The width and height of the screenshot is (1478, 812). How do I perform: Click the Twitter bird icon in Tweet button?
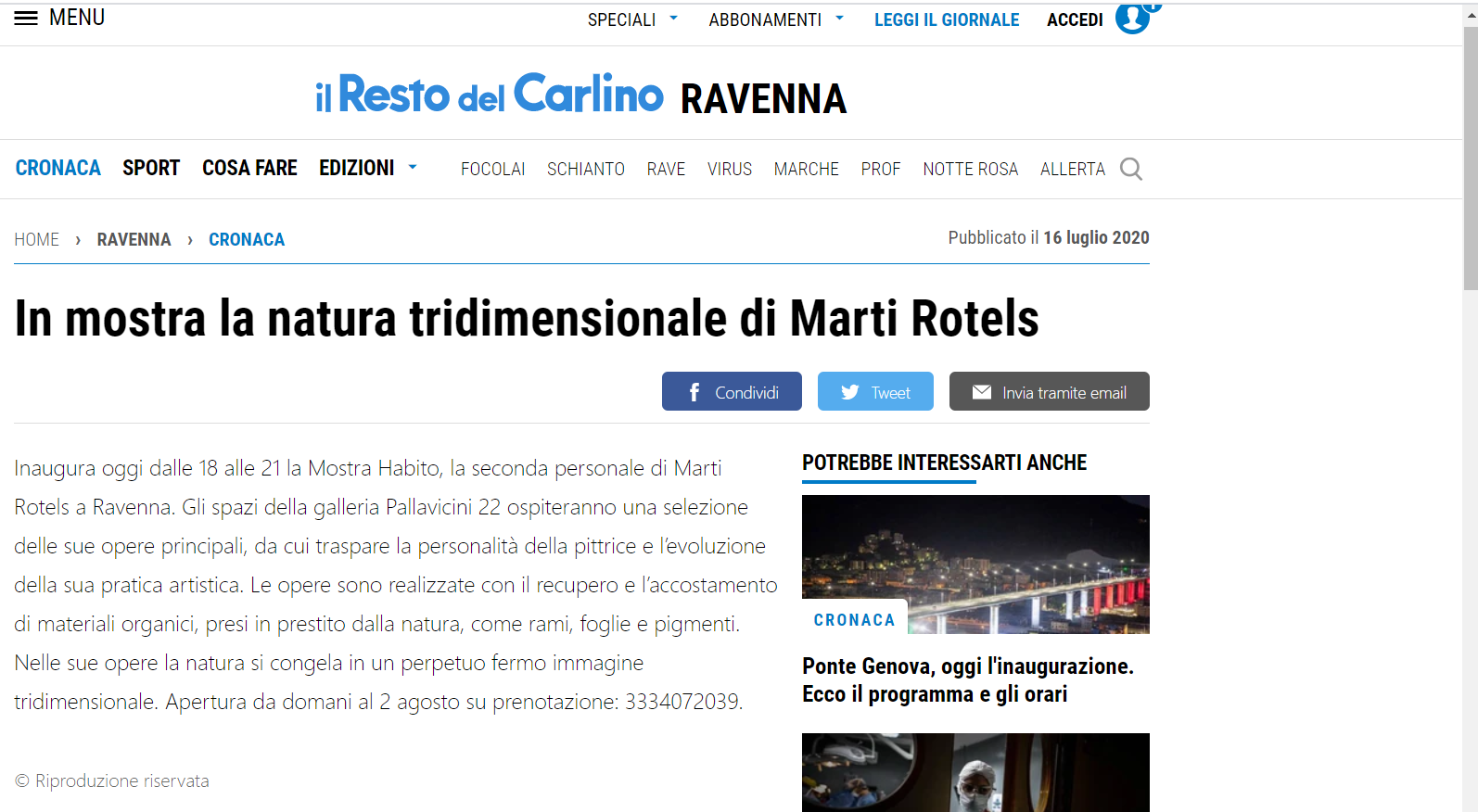click(849, 392)
